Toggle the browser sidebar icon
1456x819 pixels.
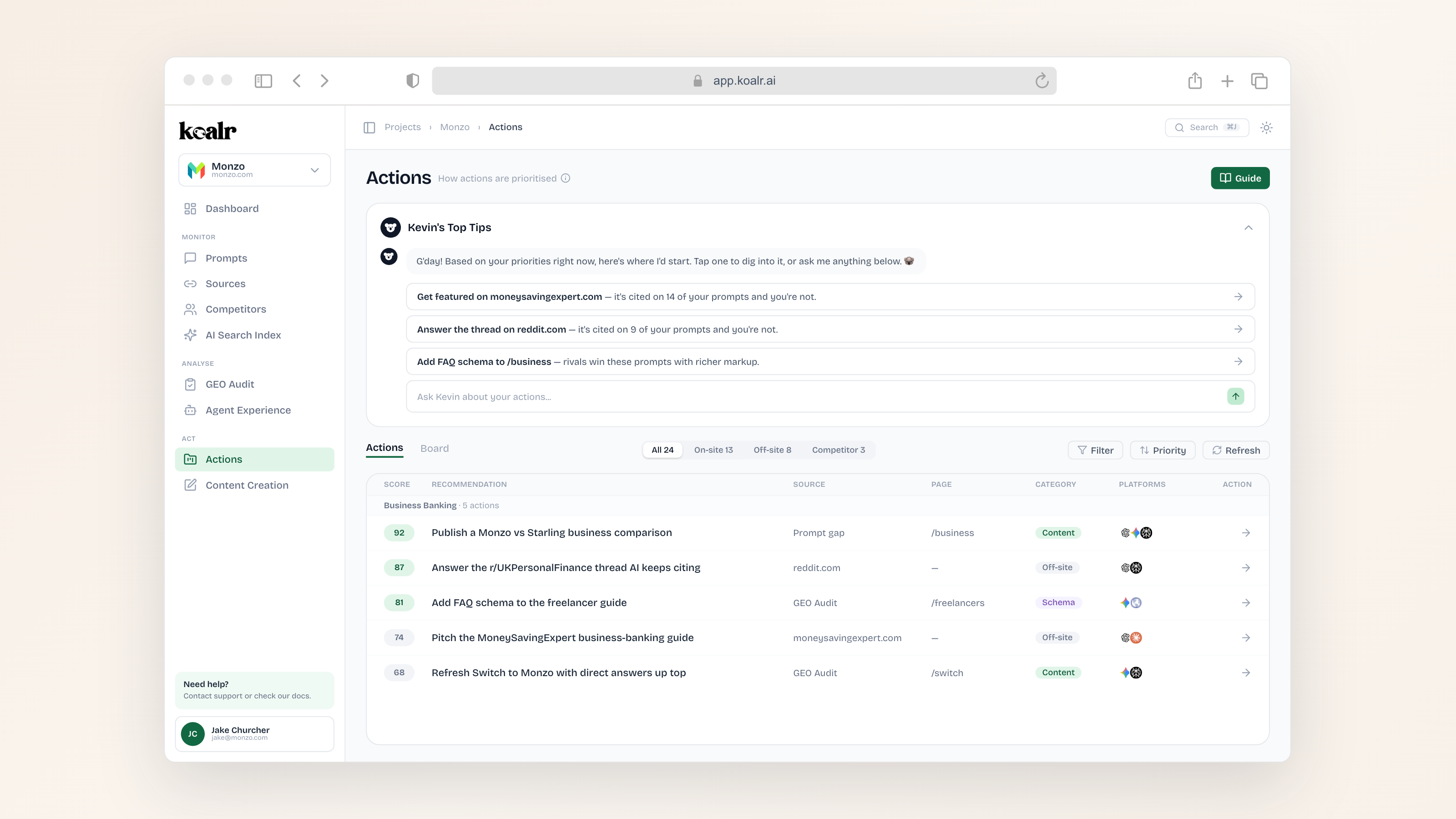263,81
